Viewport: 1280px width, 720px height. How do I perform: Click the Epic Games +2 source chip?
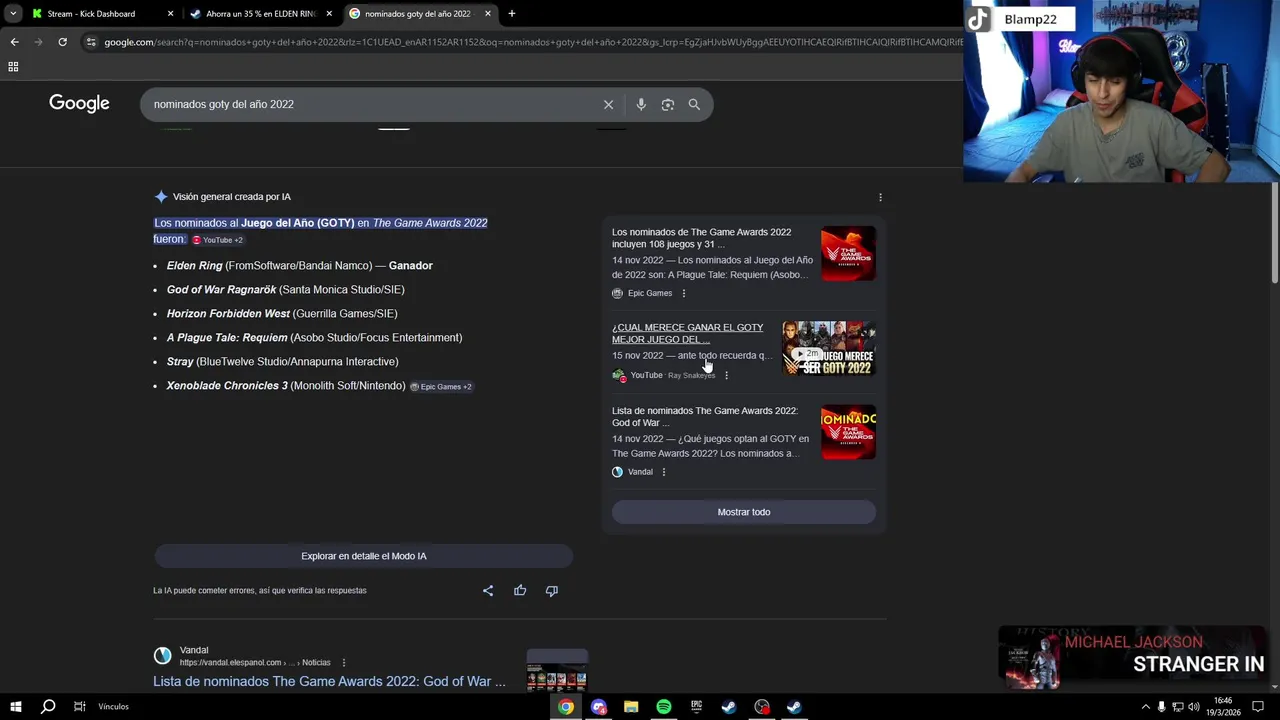441,387
